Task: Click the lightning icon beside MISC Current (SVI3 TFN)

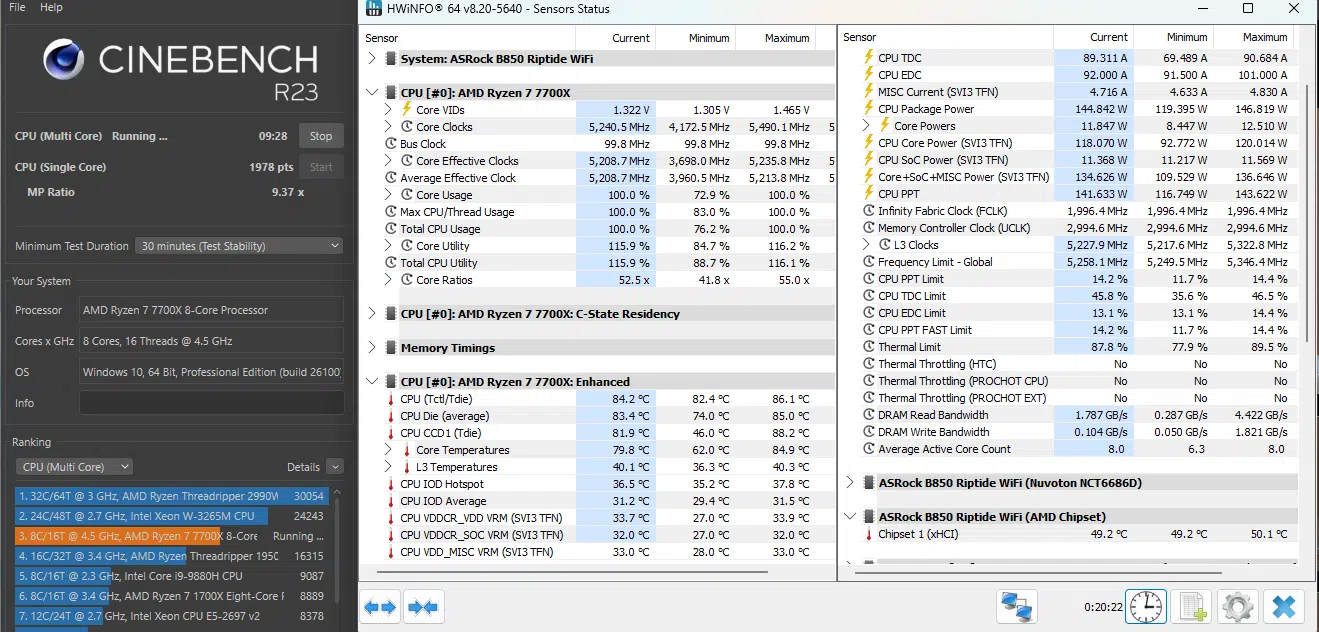Action: point(868,92)
